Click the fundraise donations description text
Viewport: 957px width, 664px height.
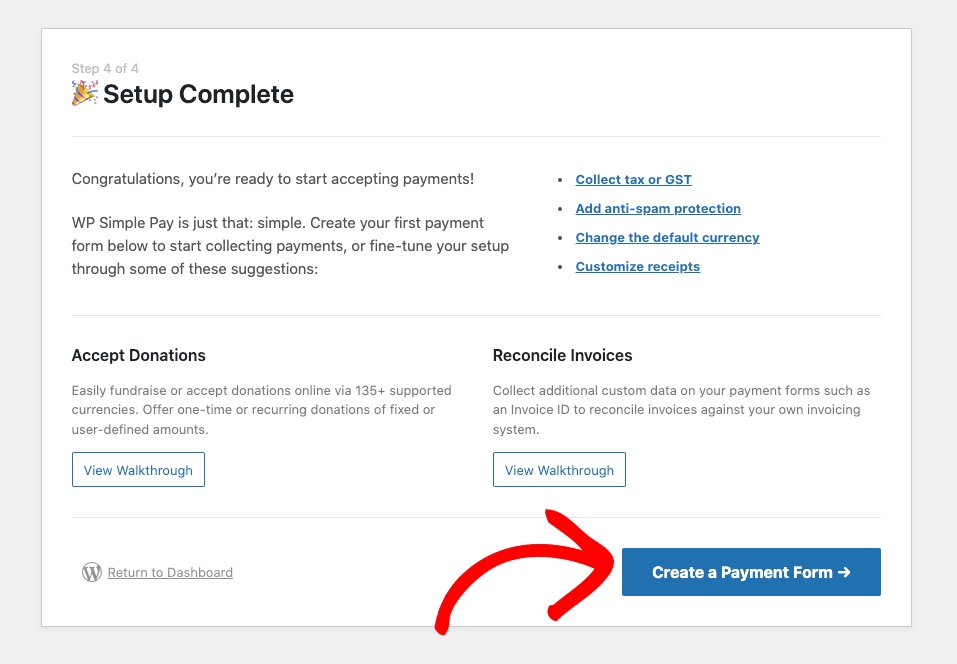pyautogui.click(x=261, y=409)
